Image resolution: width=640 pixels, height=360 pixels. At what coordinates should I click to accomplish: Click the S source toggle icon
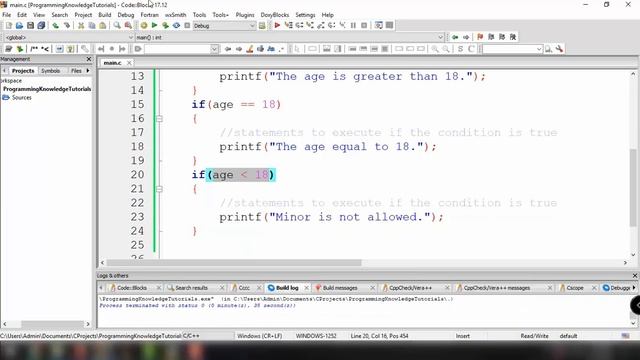click(460, 49)
